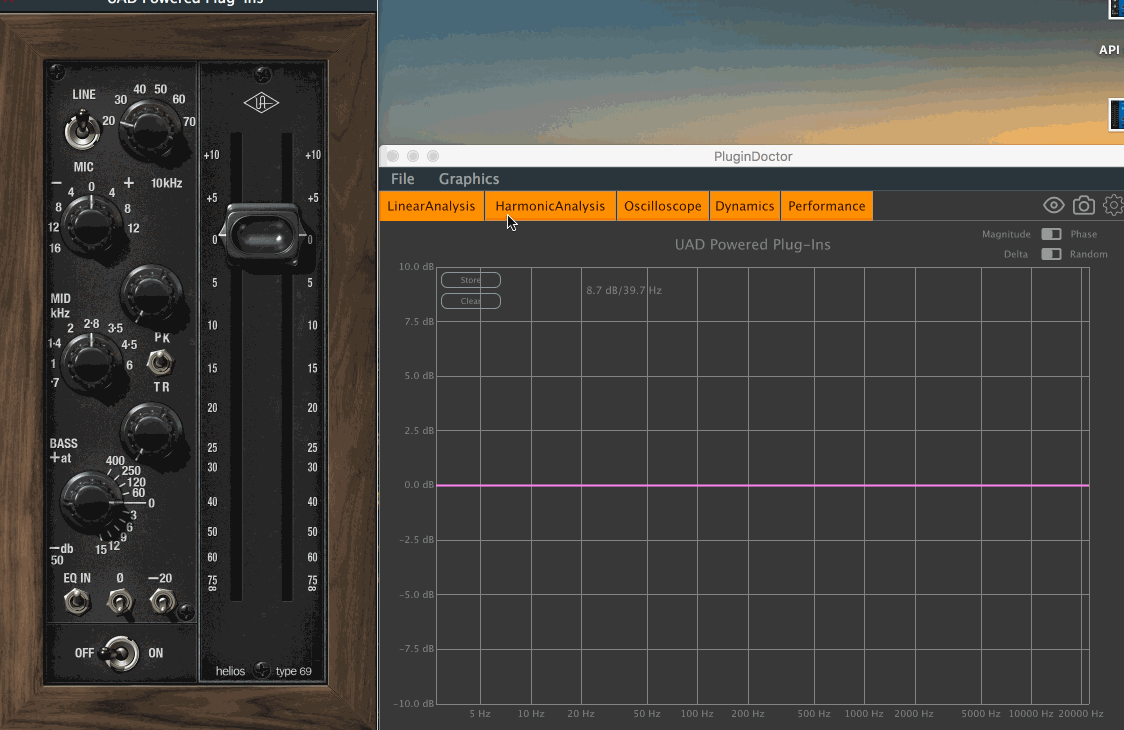Click the BASS frequency selector knob

point(90,501)
